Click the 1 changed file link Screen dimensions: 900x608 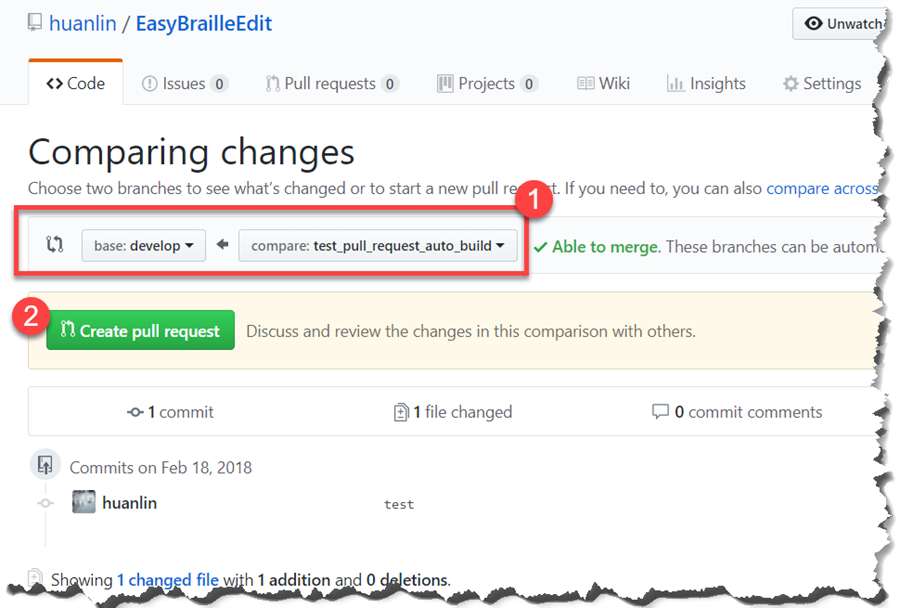click(168, 580)
